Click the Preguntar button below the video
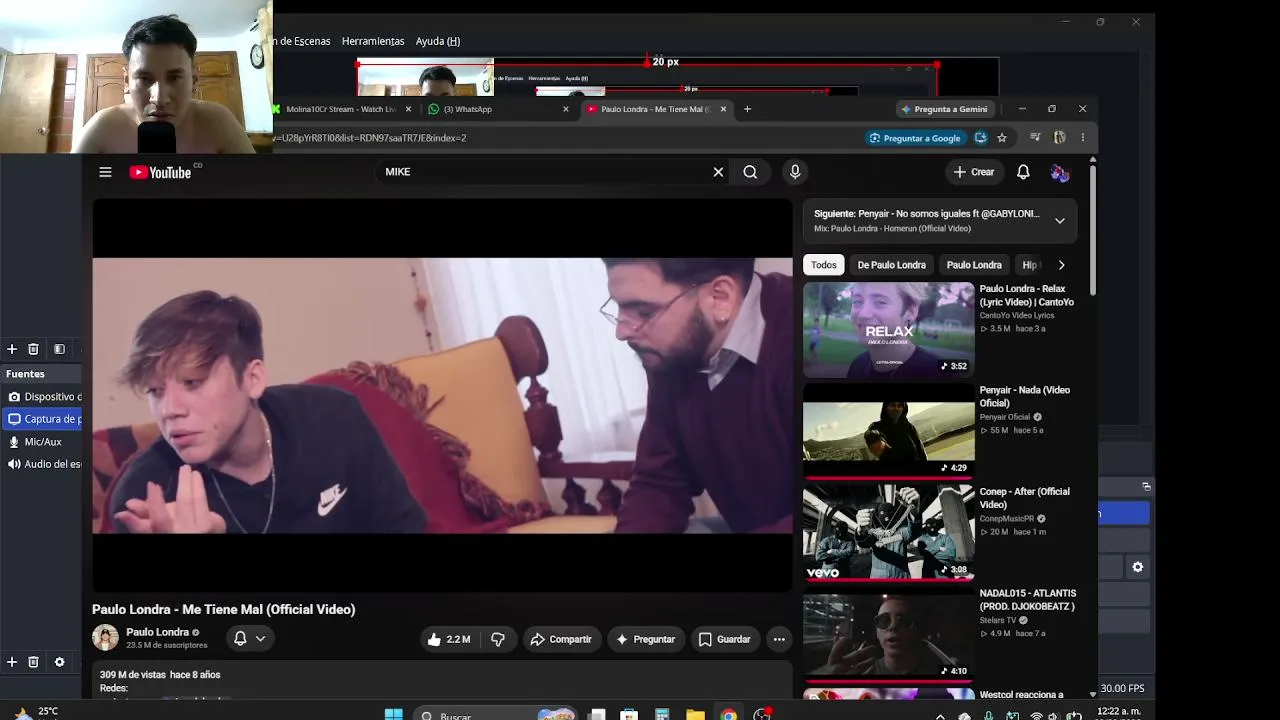1280x720 pixels. coord(645,639)
